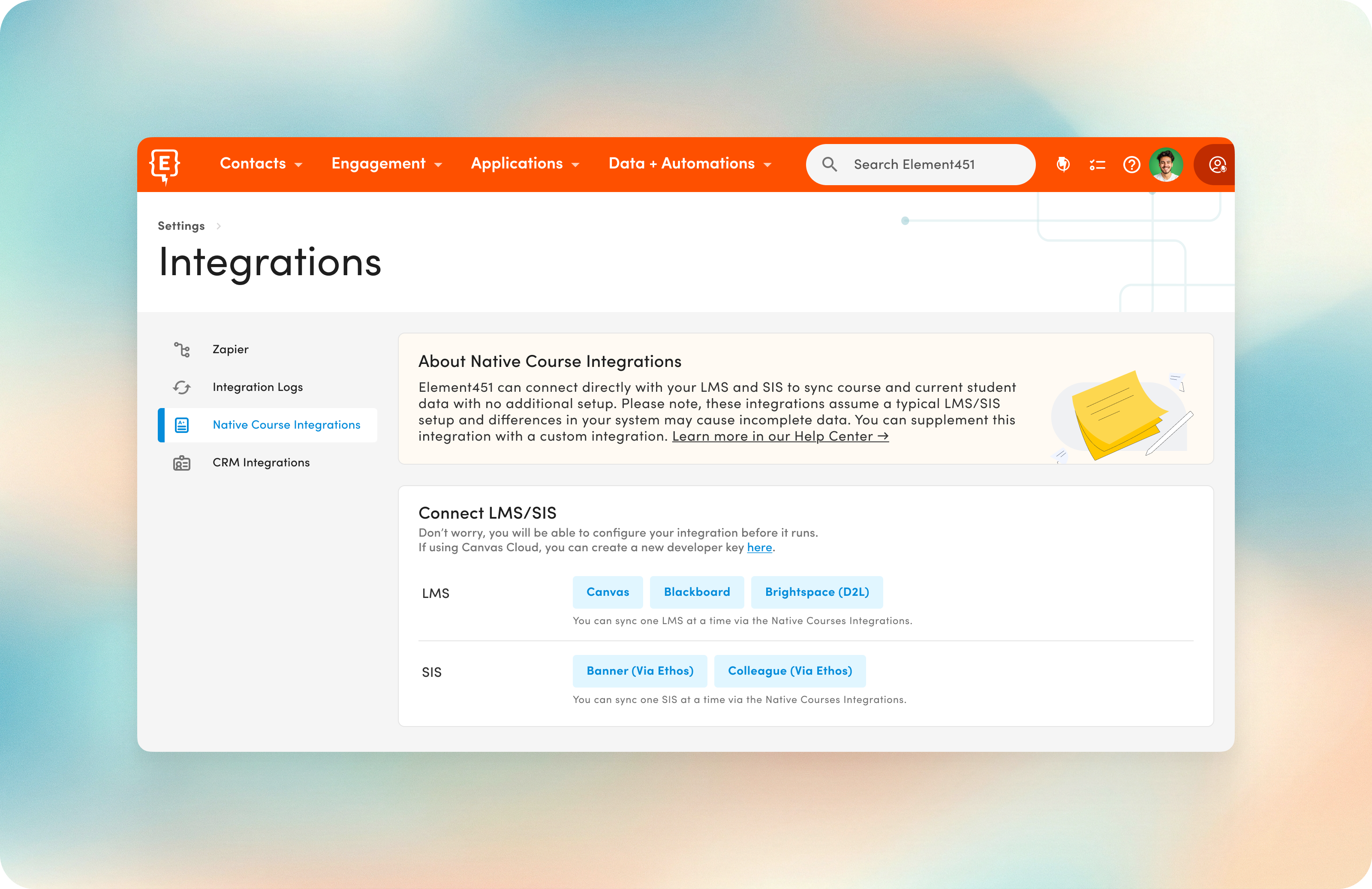
Task: Select the Zapier sidebar icon
Action: 182,349
